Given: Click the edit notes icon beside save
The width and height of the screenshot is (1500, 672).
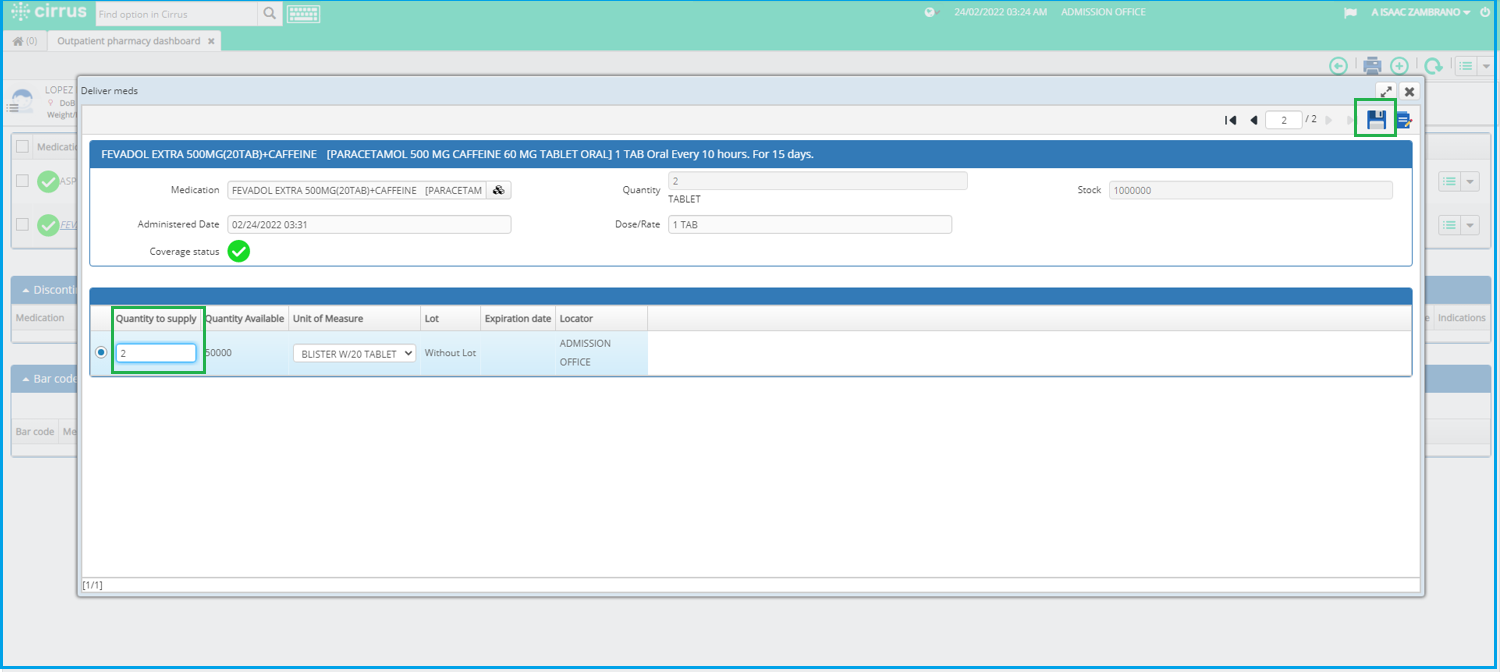Looking at the screenshot, I should point(1404,120).
